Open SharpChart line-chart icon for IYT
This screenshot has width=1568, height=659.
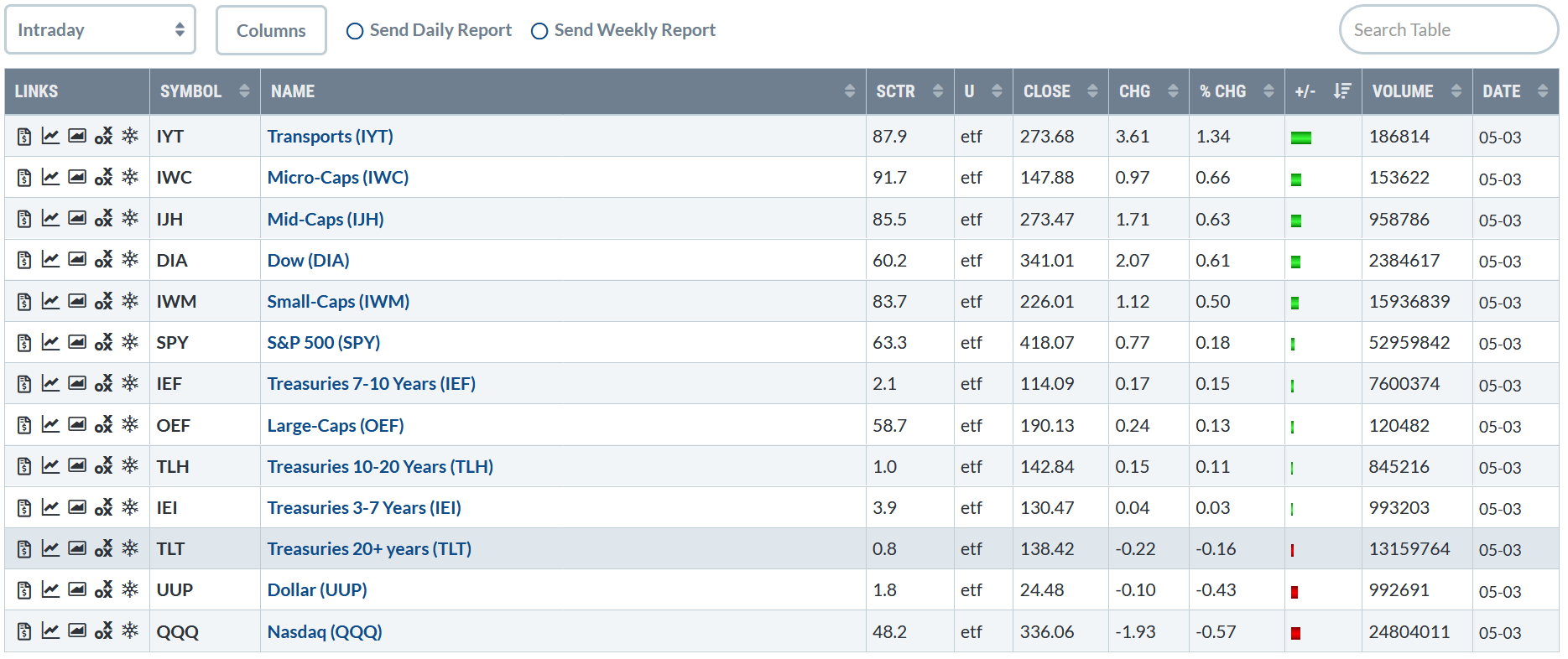pyautogui.click(x=50, y=136)
